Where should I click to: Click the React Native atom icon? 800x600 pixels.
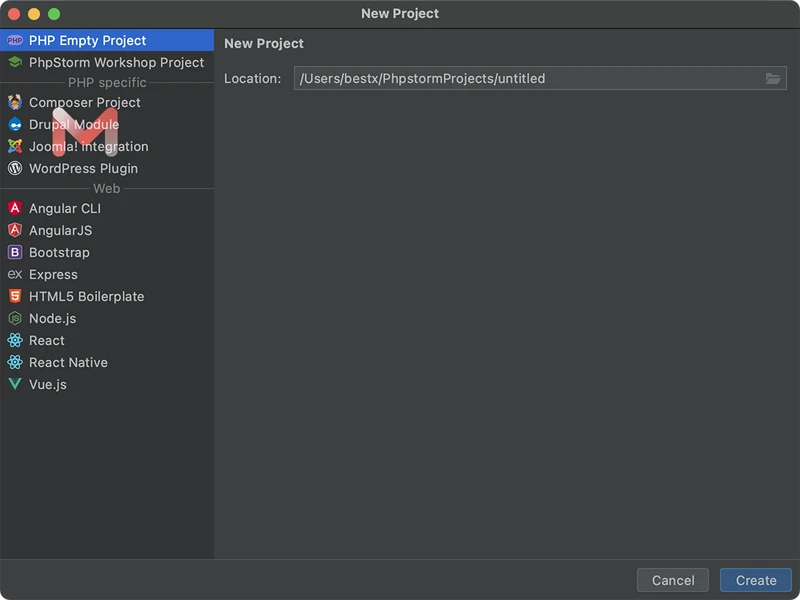point(15,362)
